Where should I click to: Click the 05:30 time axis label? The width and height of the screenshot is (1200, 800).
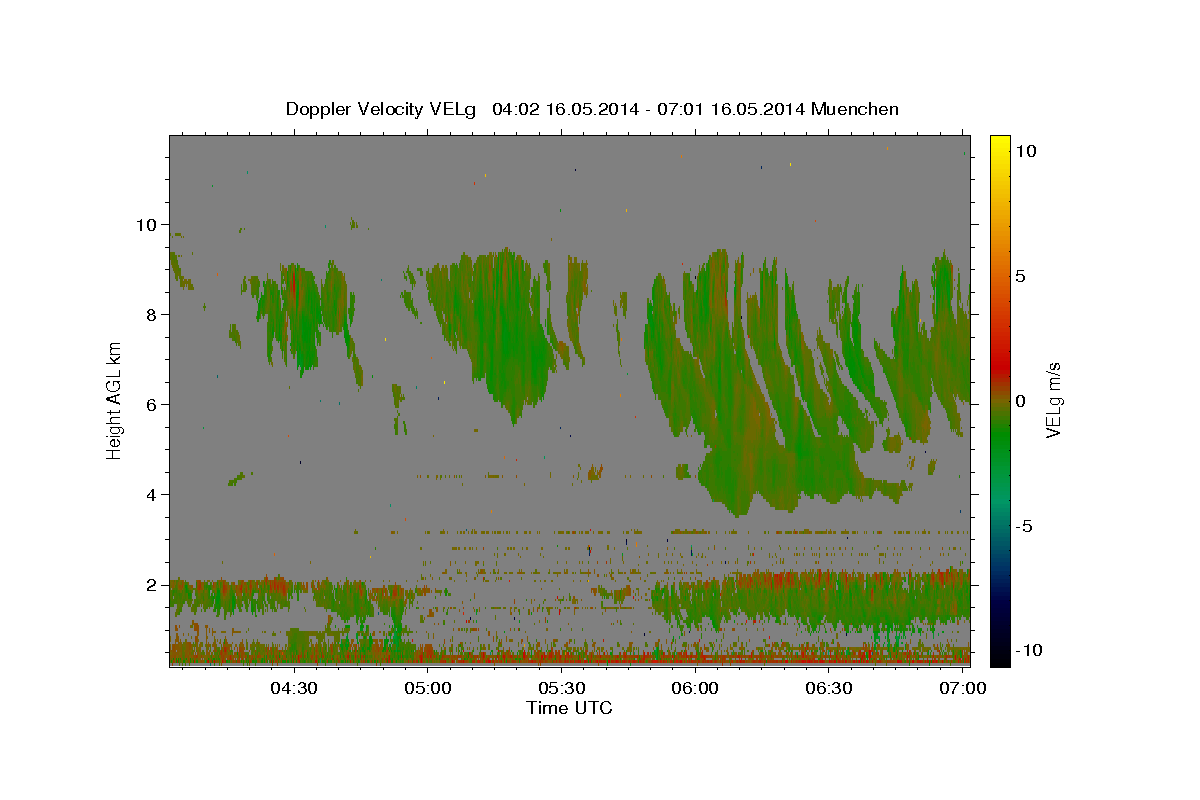pos(562,688)
